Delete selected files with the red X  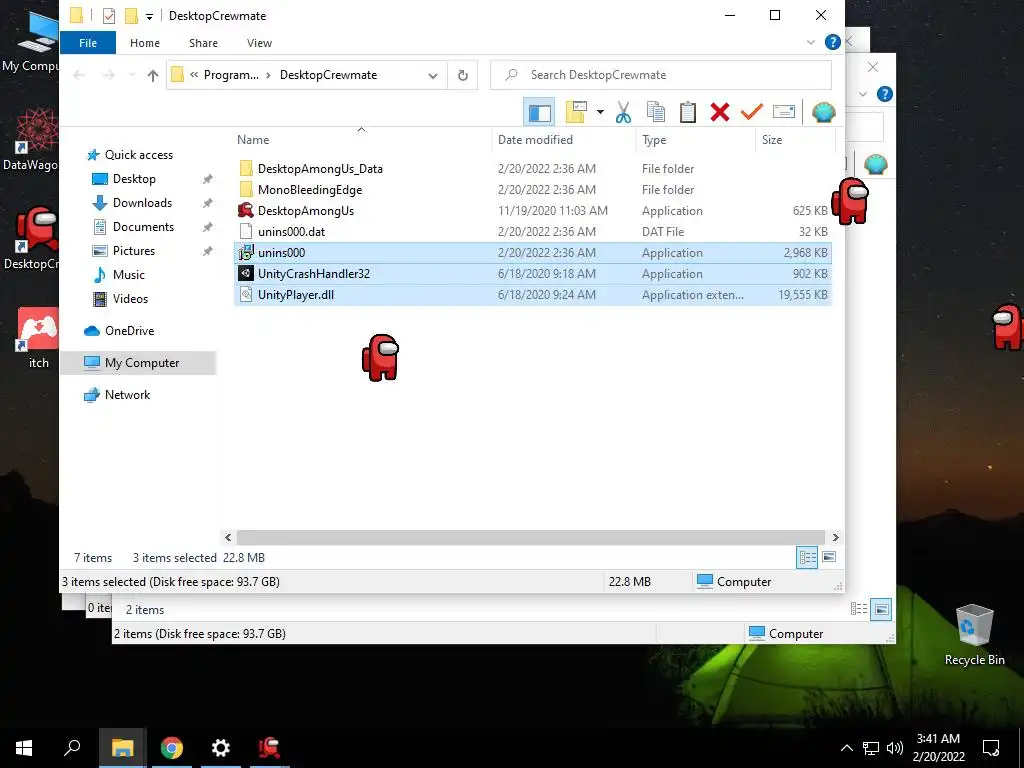(720, 112)
